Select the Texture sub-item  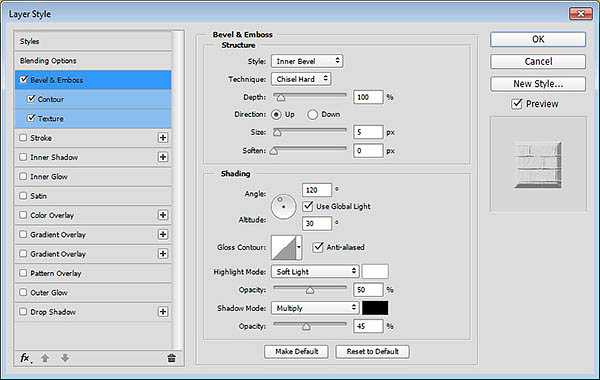pos(93,118)
